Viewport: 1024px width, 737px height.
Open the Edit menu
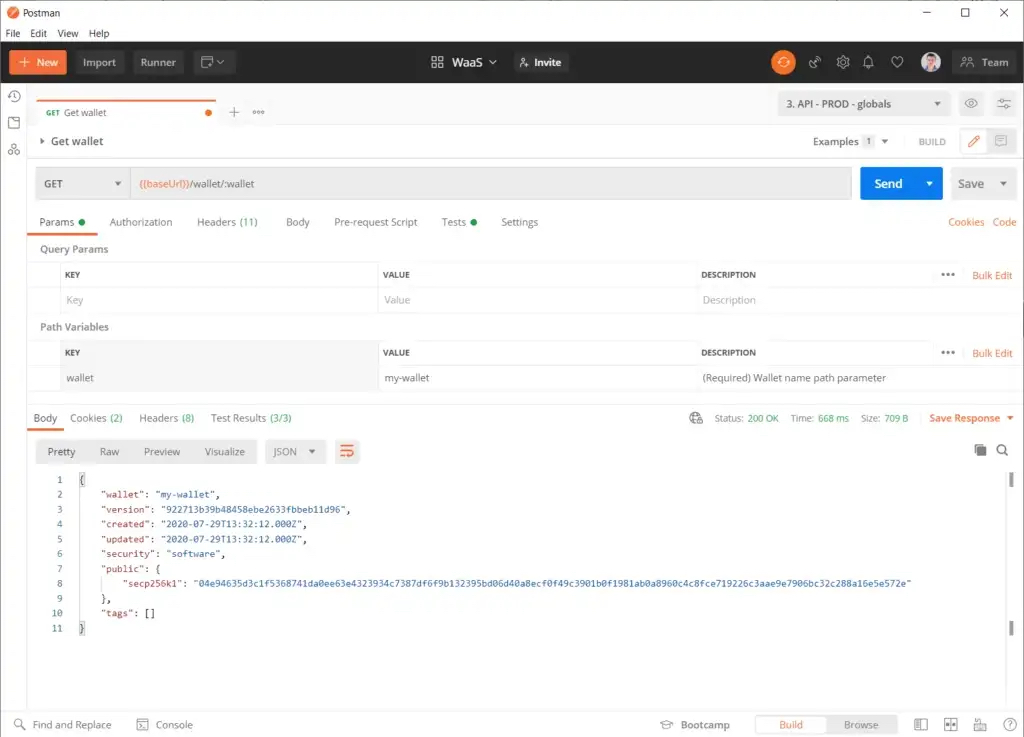39,33
